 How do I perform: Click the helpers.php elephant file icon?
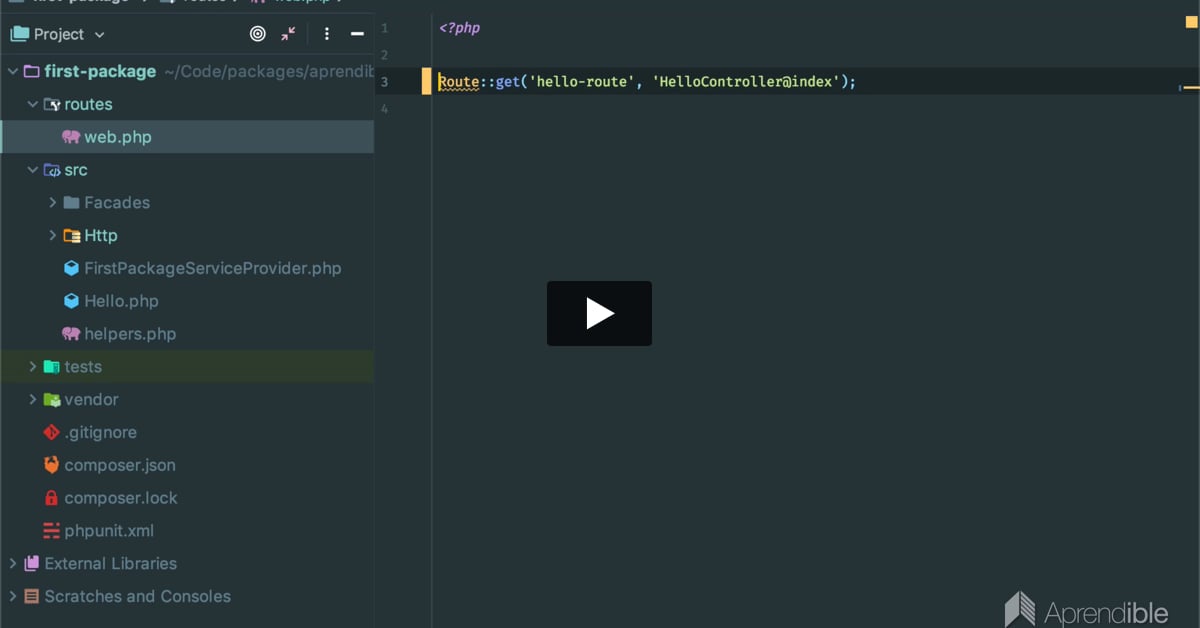pyautogui.click(x=71, y=334)
